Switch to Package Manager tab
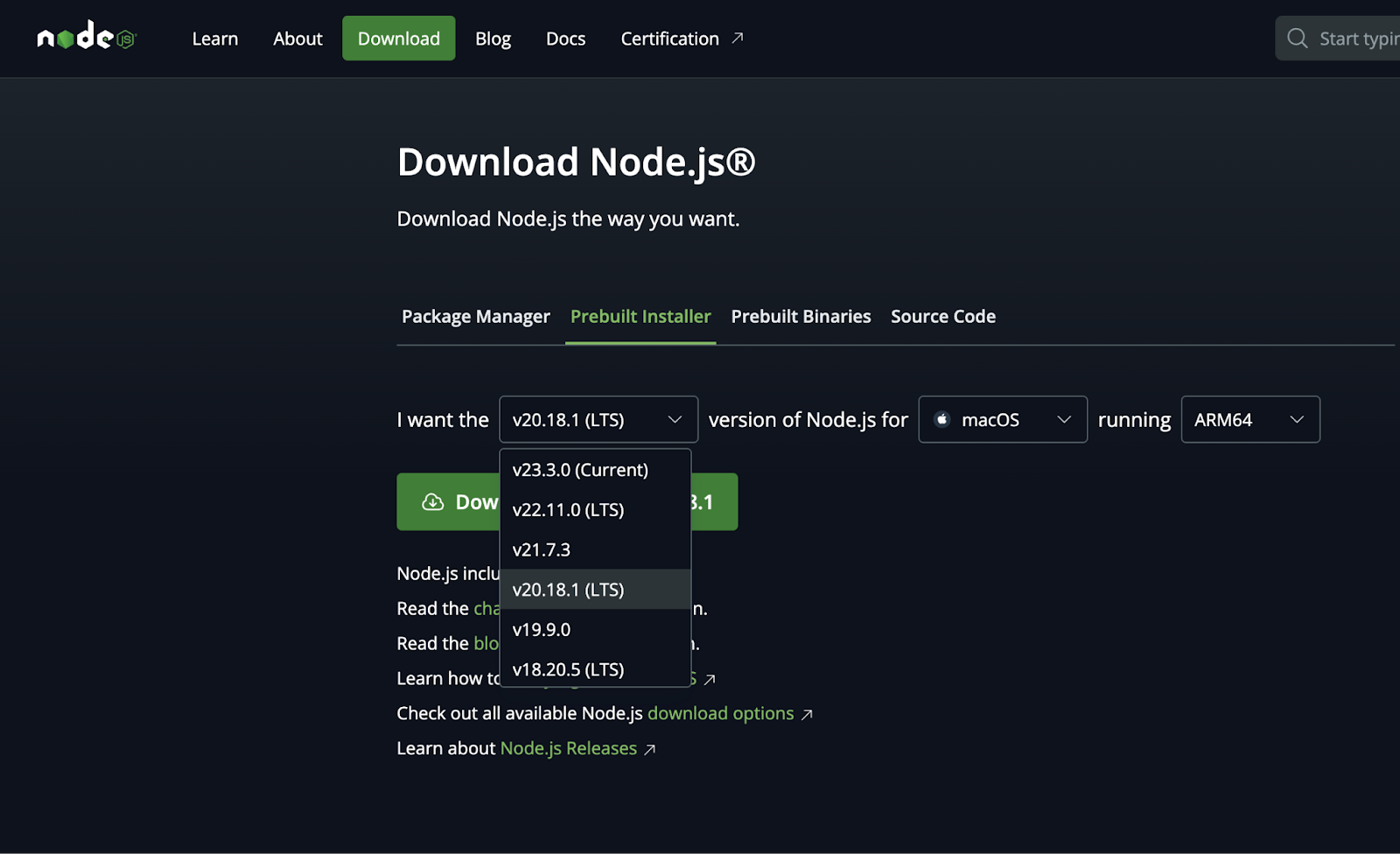The height and width of the screenshot is (854, 1400). pos(476,317)
